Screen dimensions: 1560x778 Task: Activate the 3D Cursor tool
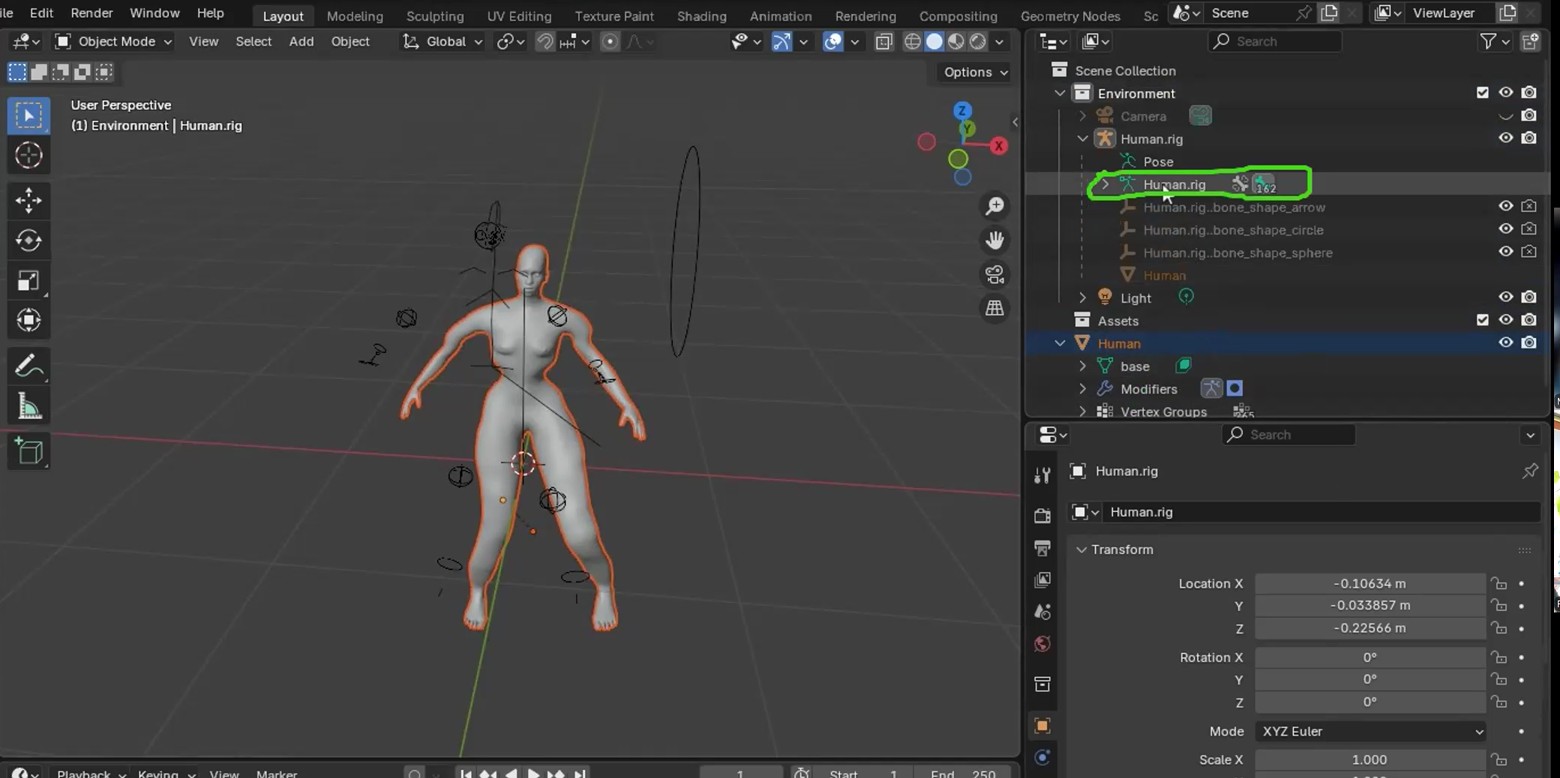(28, 155)
